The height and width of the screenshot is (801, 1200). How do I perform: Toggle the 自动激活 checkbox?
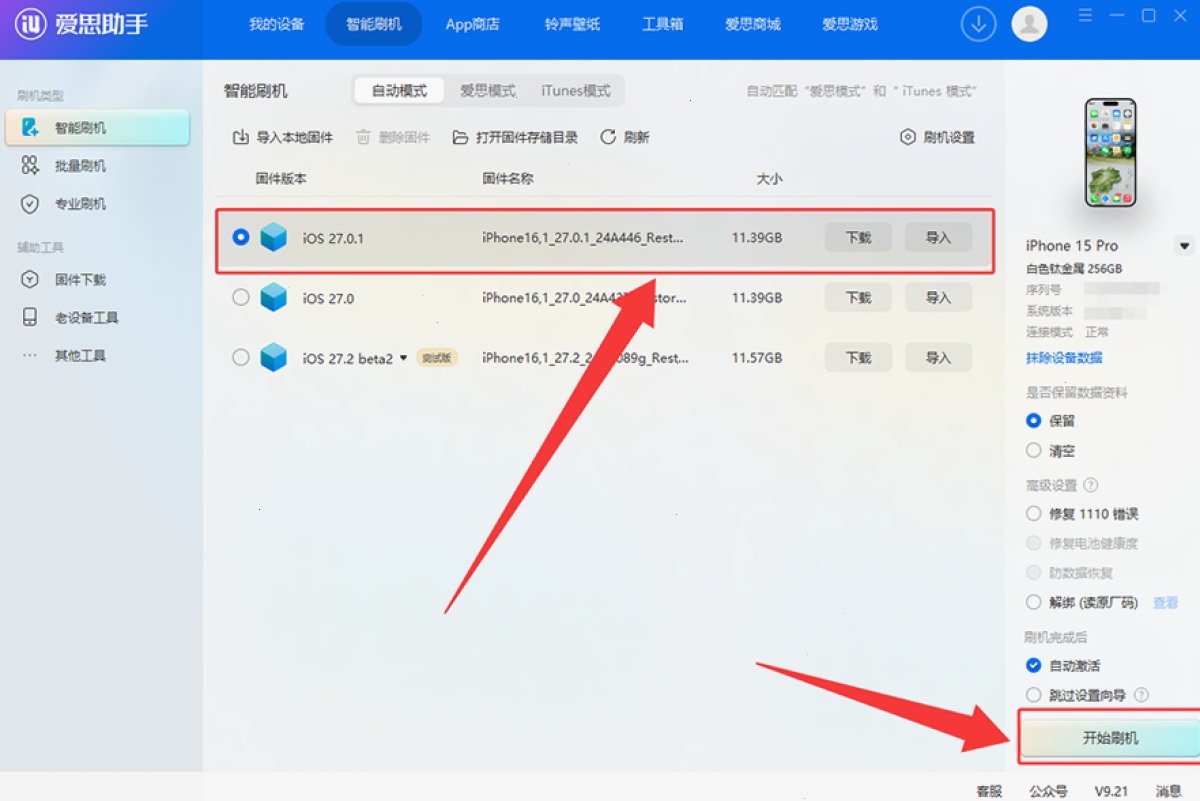click(x=1034, y=665)
